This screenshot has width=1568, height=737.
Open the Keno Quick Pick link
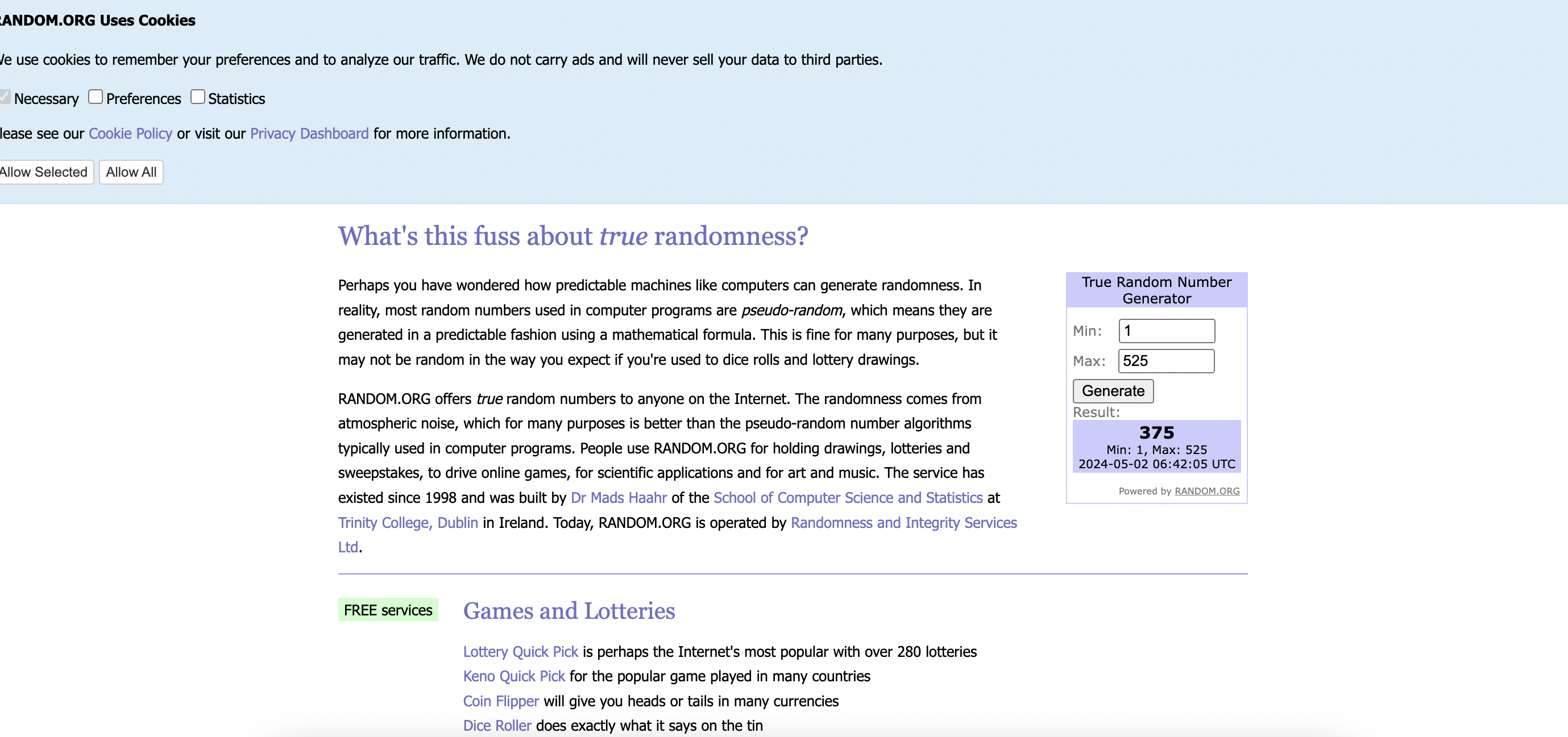tap(514, 676)
